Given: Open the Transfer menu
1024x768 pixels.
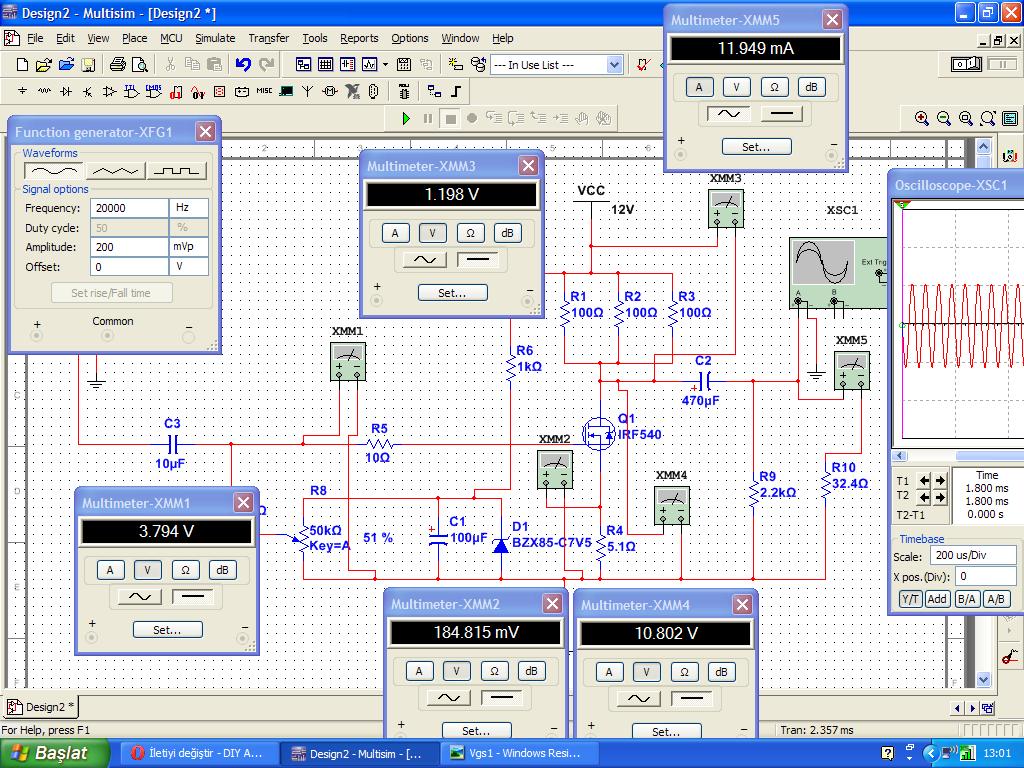Looking at the screenshot, I should click(268, 38).
